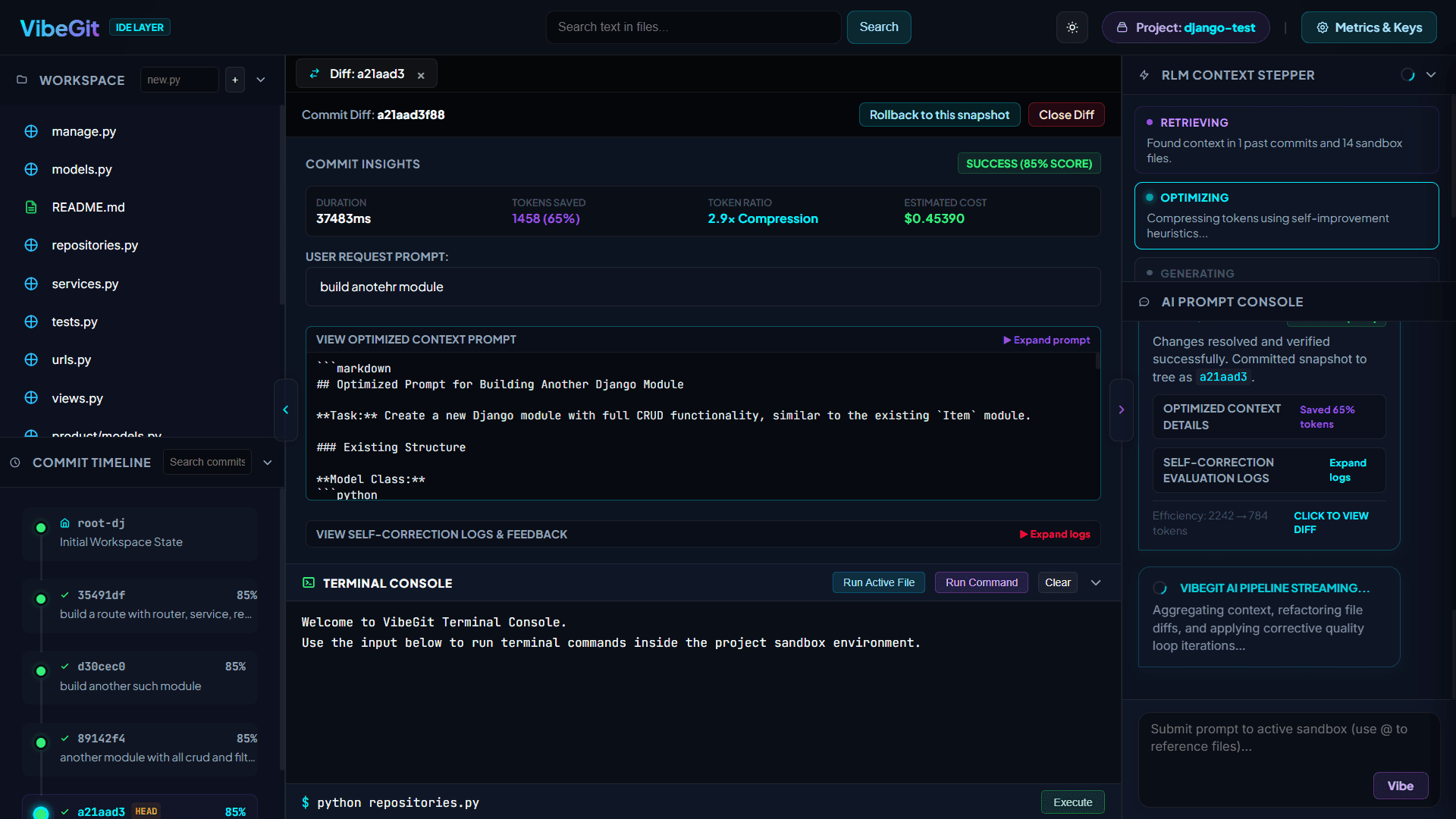Viewport: 1456px width, 819px height.
Task: Select the Optimizing step card
Action: (1286, 215)
